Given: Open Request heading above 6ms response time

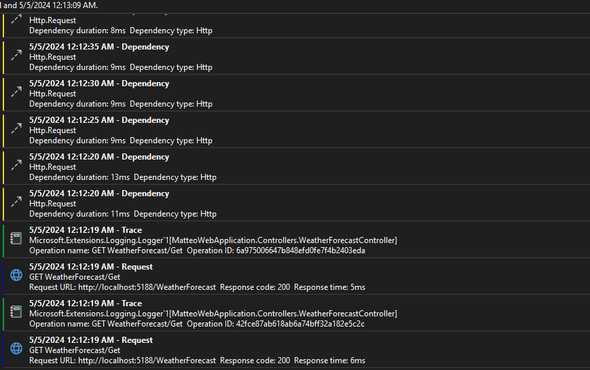Looking at the screenshot, I should tap(91, 340).
